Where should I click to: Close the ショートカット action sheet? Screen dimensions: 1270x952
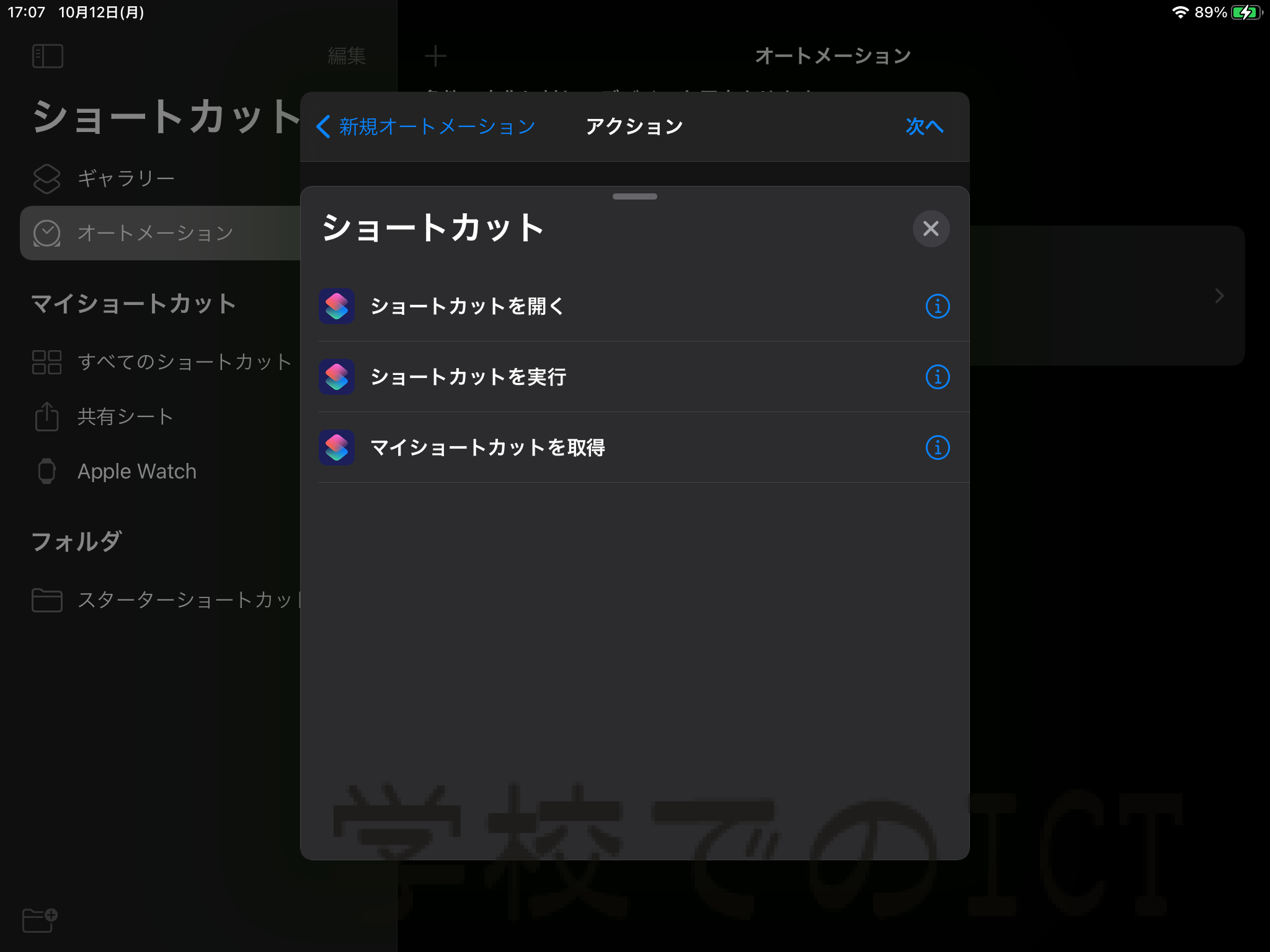(931, 229)
